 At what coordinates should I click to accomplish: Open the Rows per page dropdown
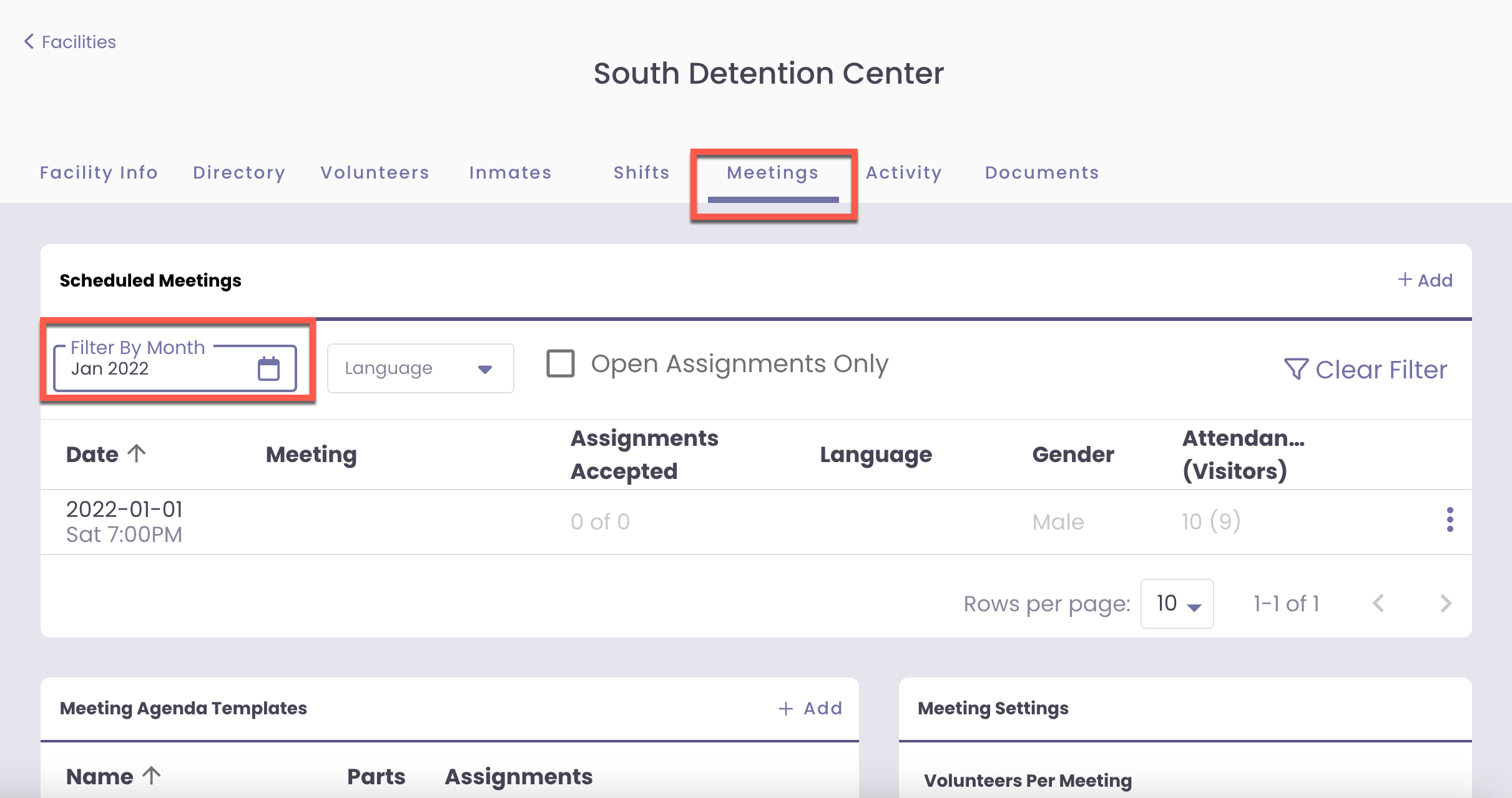pyautogui.click(x=1177, y=603)
